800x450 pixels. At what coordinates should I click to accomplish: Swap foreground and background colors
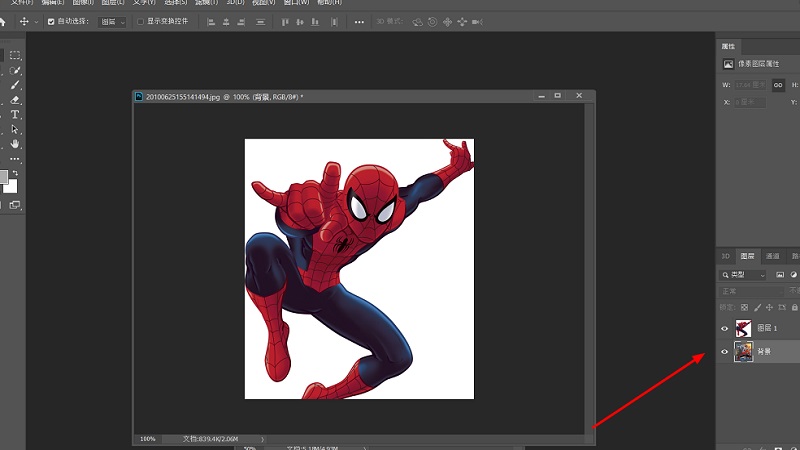(x=15, y=173)
